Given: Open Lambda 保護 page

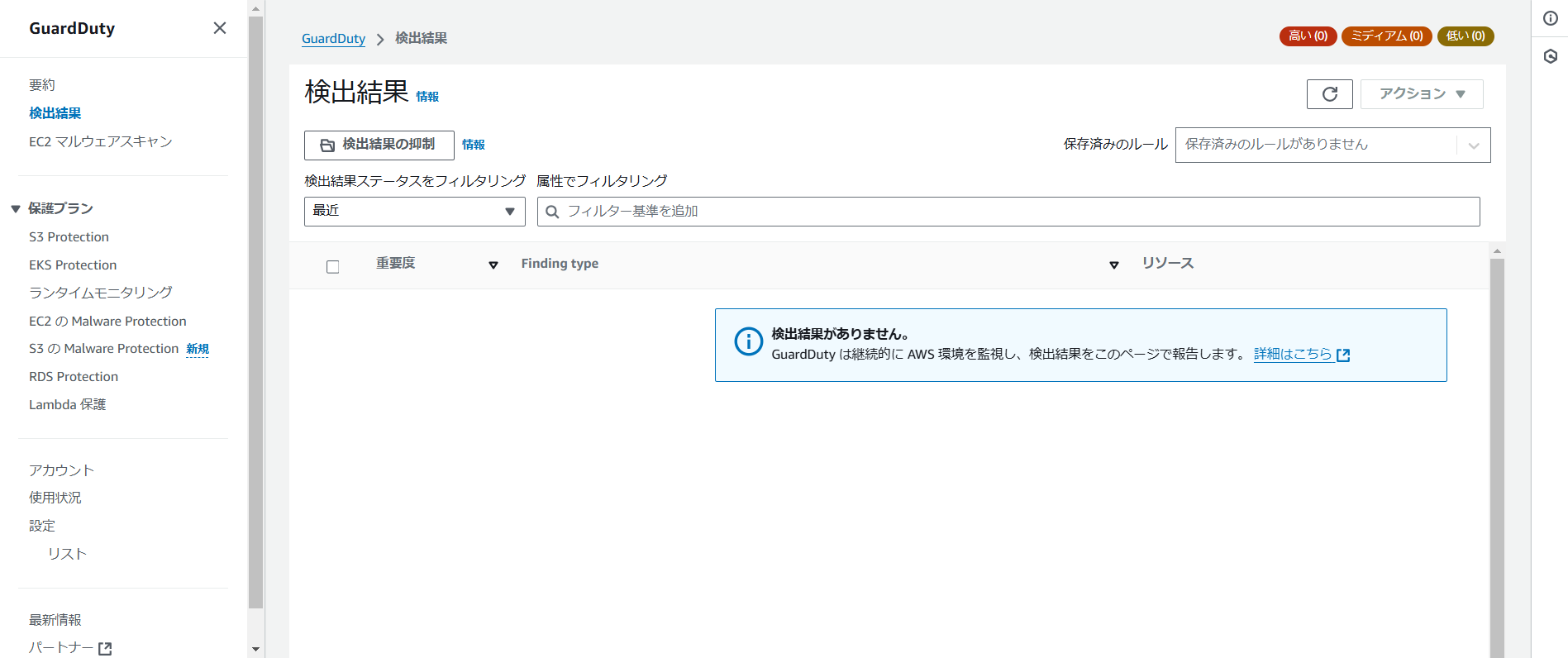Looking at the screenshot, I should 68,405.
